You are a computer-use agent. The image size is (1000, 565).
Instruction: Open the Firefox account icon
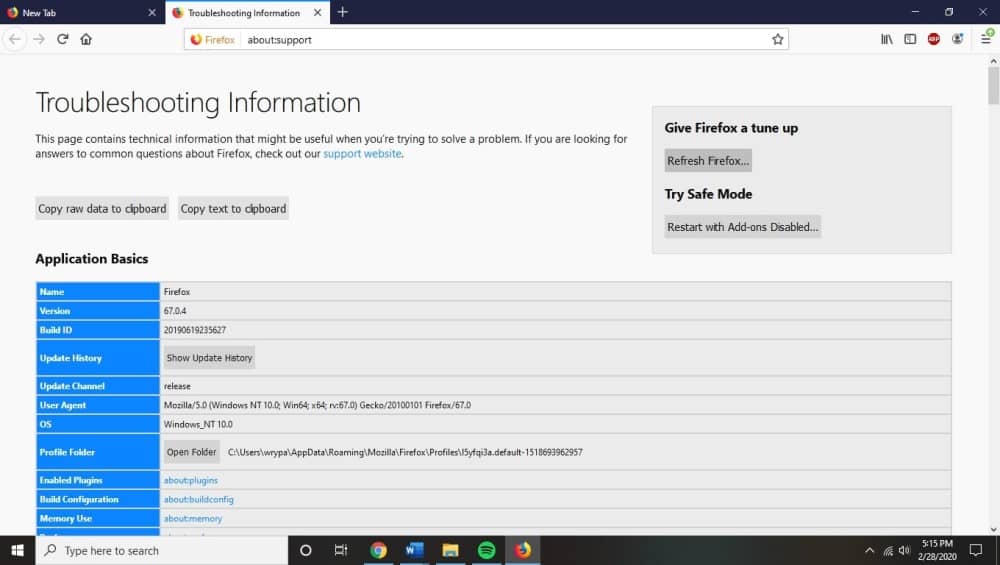tap(957, 39)
